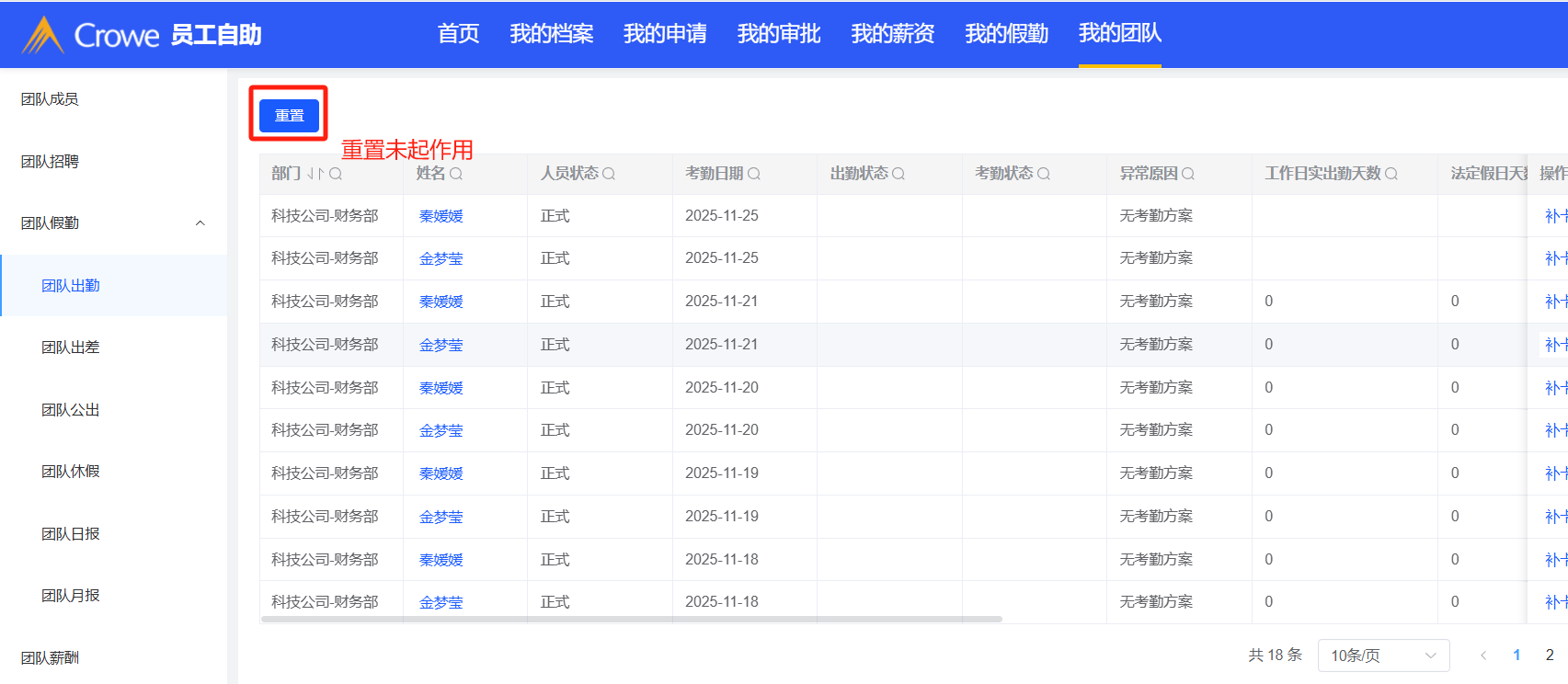Click the search icon beside 部门 column header
1568x684 pixels.
[336, 174]
